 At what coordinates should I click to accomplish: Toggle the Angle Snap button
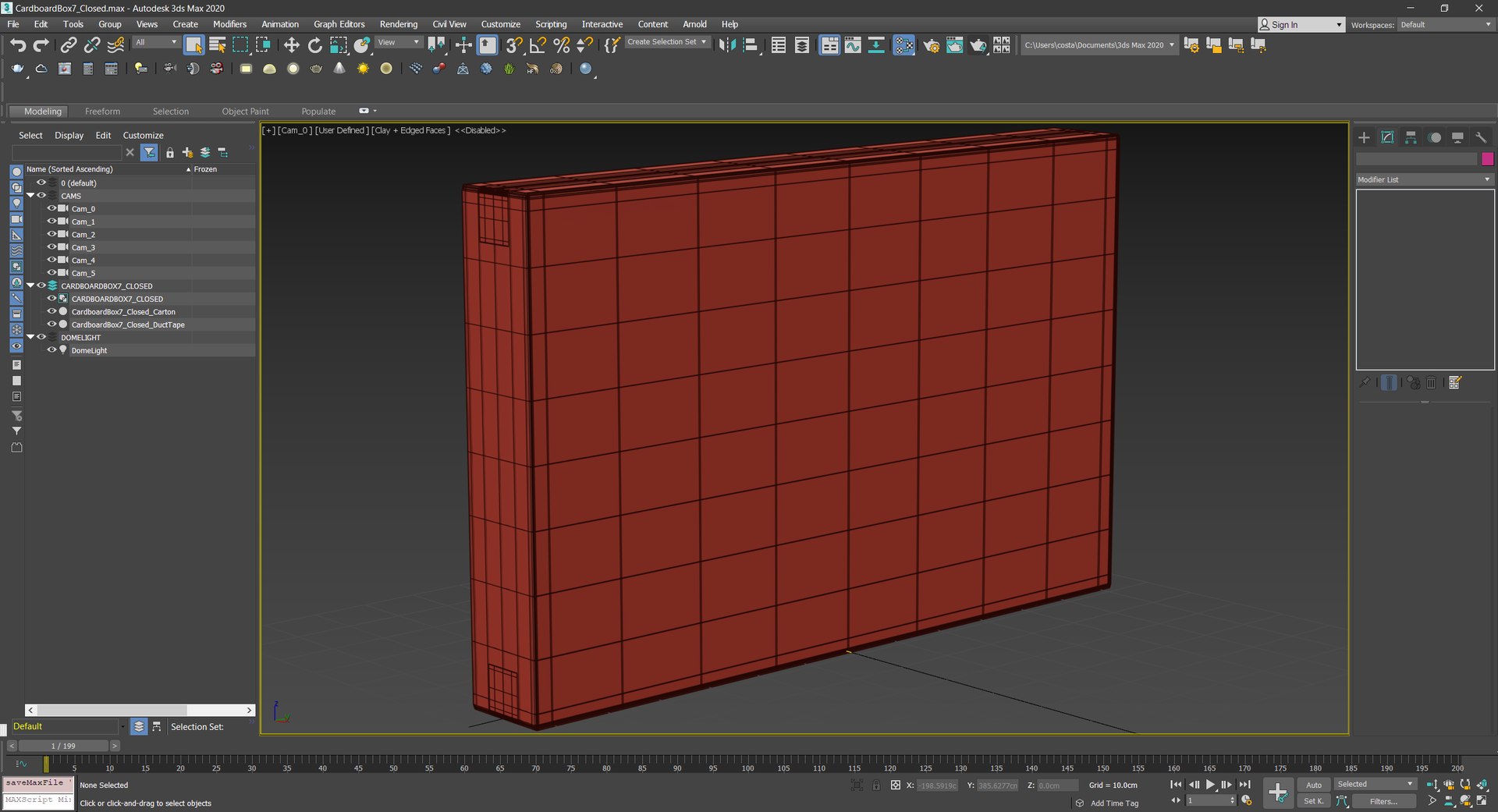pos(538,45)
